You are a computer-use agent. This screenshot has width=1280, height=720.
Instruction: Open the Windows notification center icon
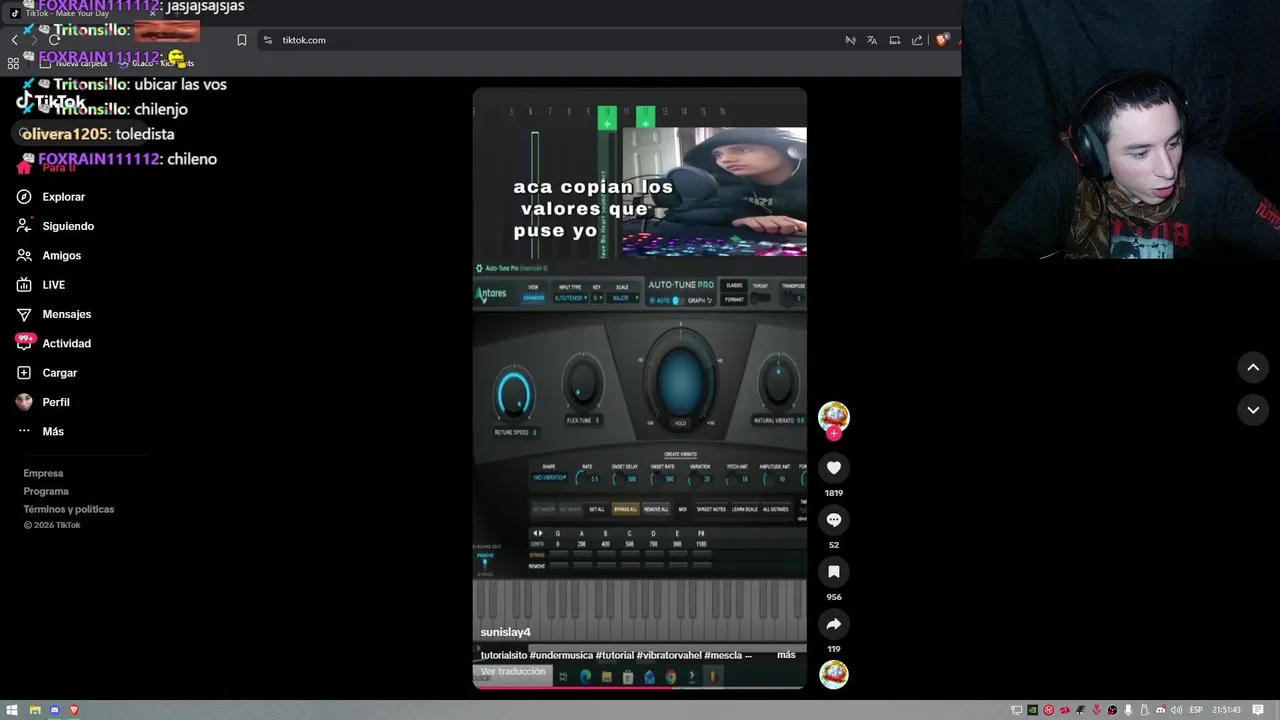point(1258,710)
